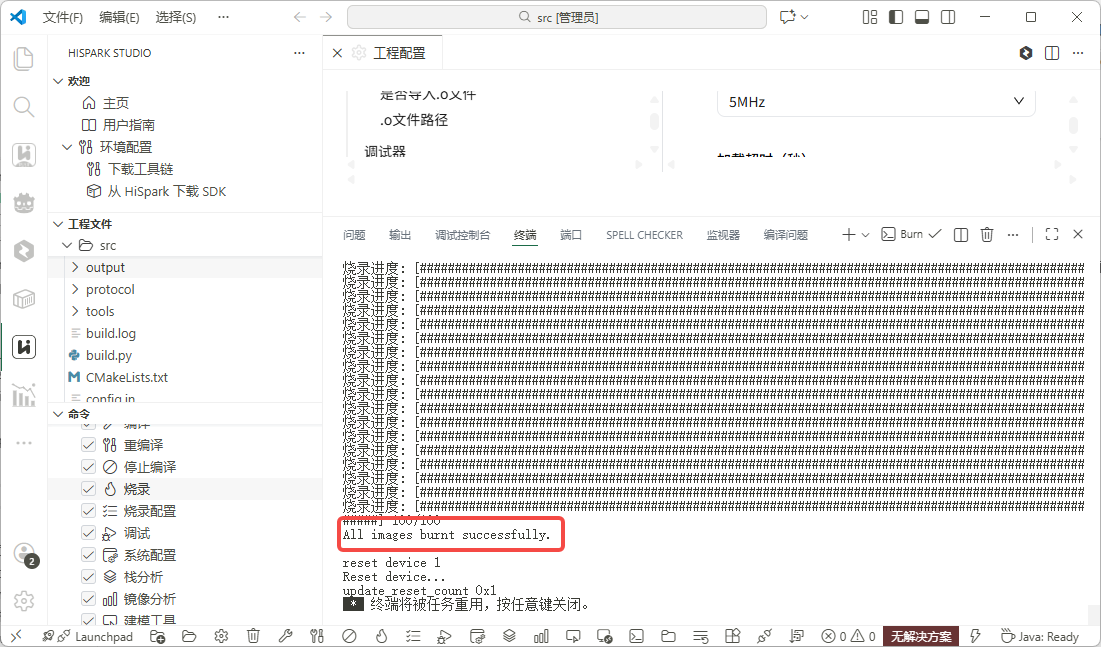The image size is (1101, 647).
Task: Open the build.py file
Action: [x=108, y=355]
